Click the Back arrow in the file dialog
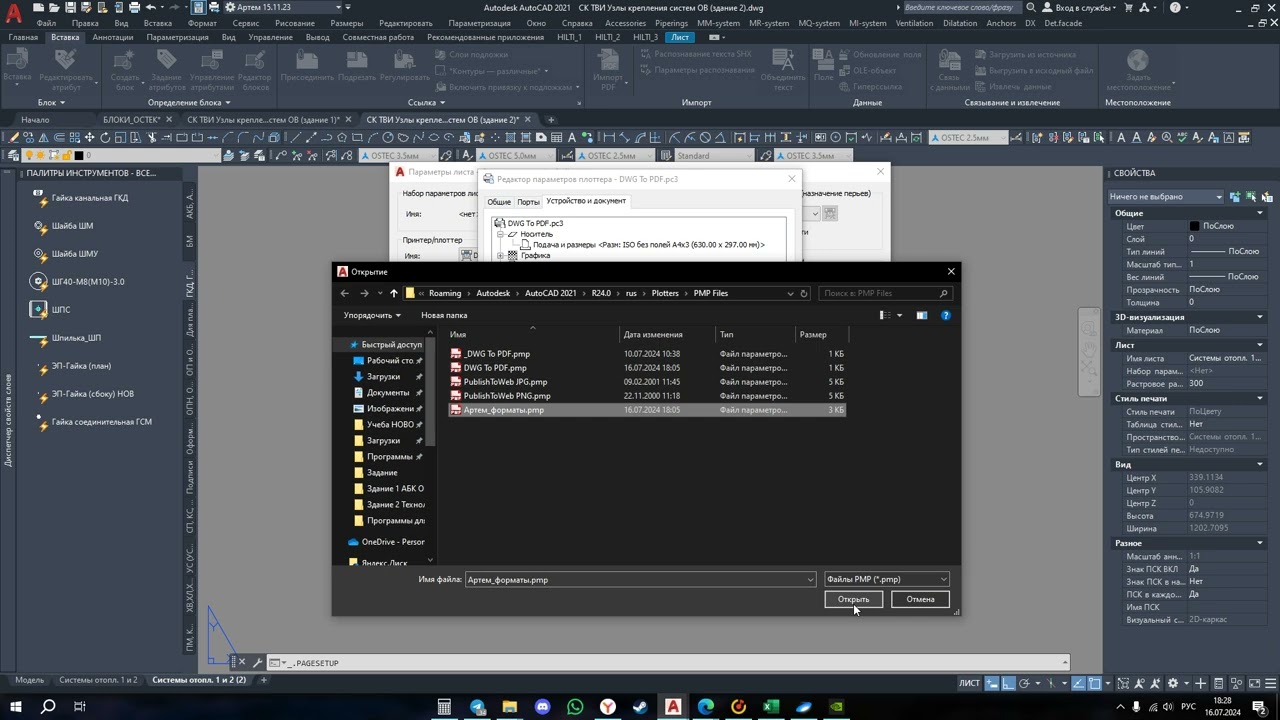 (345, 293)
